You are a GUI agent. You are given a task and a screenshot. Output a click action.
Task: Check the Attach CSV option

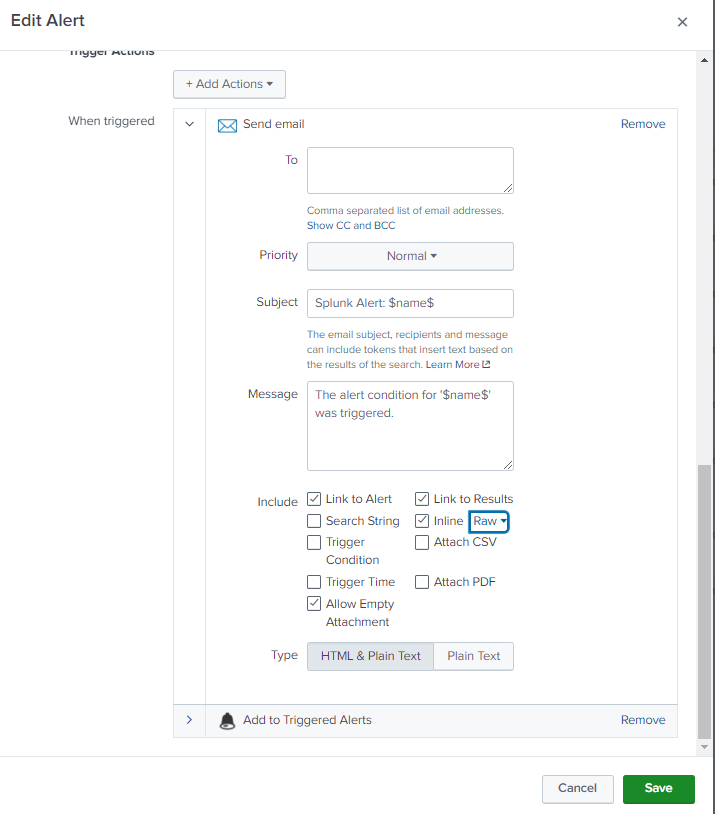[x=422, y=542]
